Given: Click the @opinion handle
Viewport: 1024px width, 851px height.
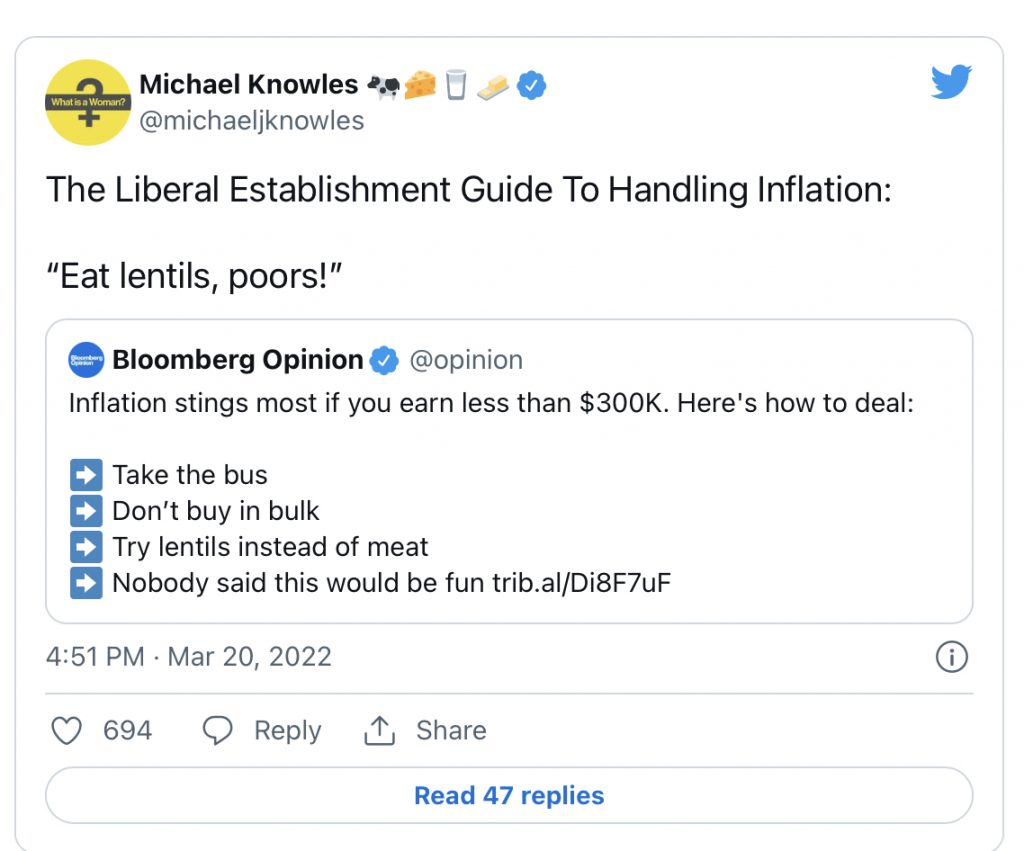Looking at the screenshot, I should coord(466,360).
